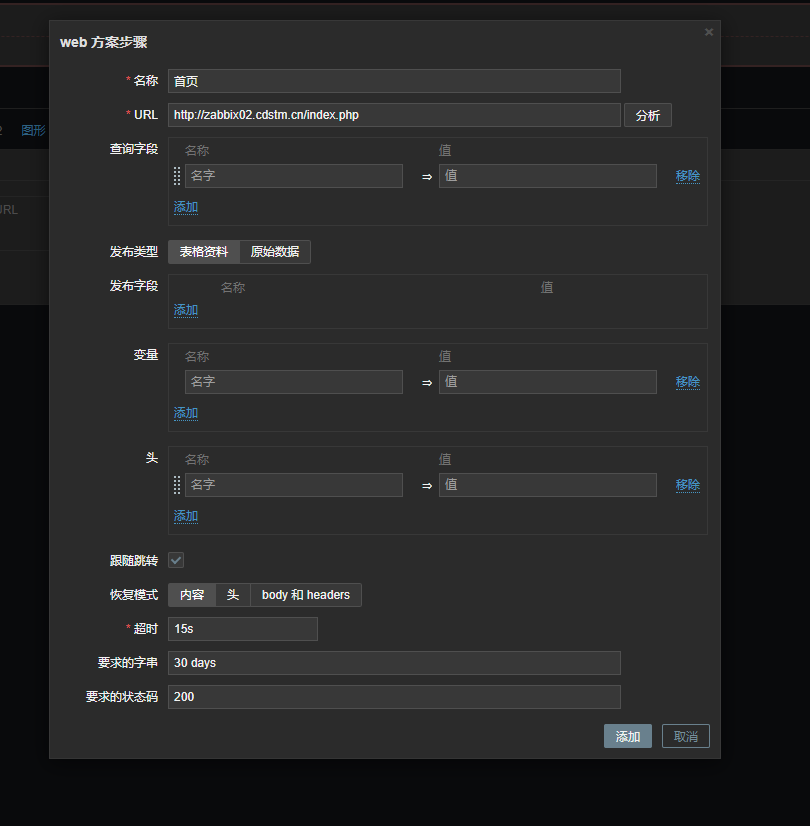810x826 pixels.
Task: Grab the drag handle on the 头 row
Action: [x=177, y=485]
